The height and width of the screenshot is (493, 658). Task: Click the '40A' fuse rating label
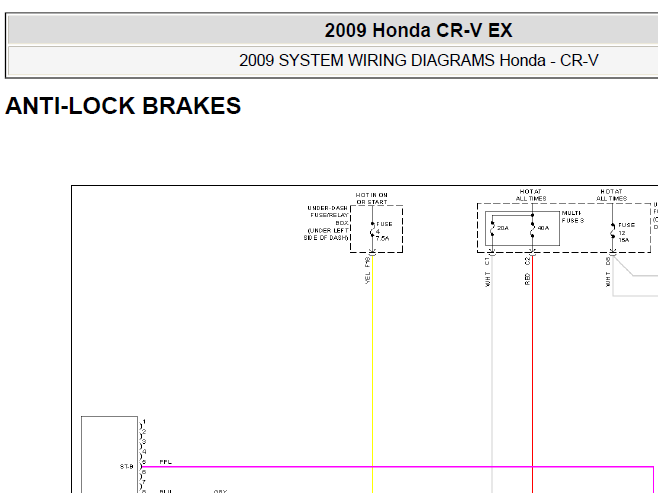[x=543, y=228]
